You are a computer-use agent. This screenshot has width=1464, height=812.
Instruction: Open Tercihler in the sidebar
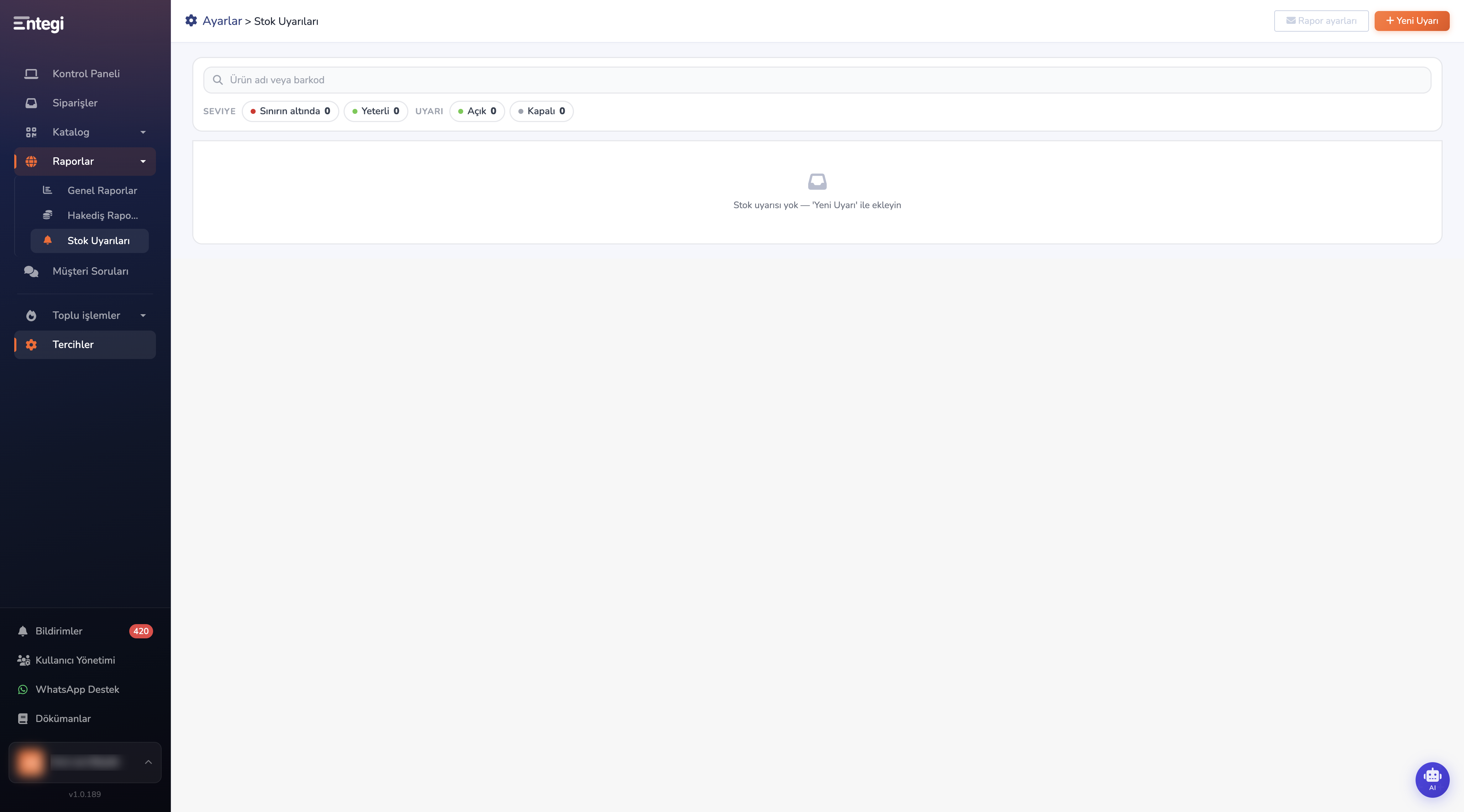pyautogui.click(x=85, y=345)
